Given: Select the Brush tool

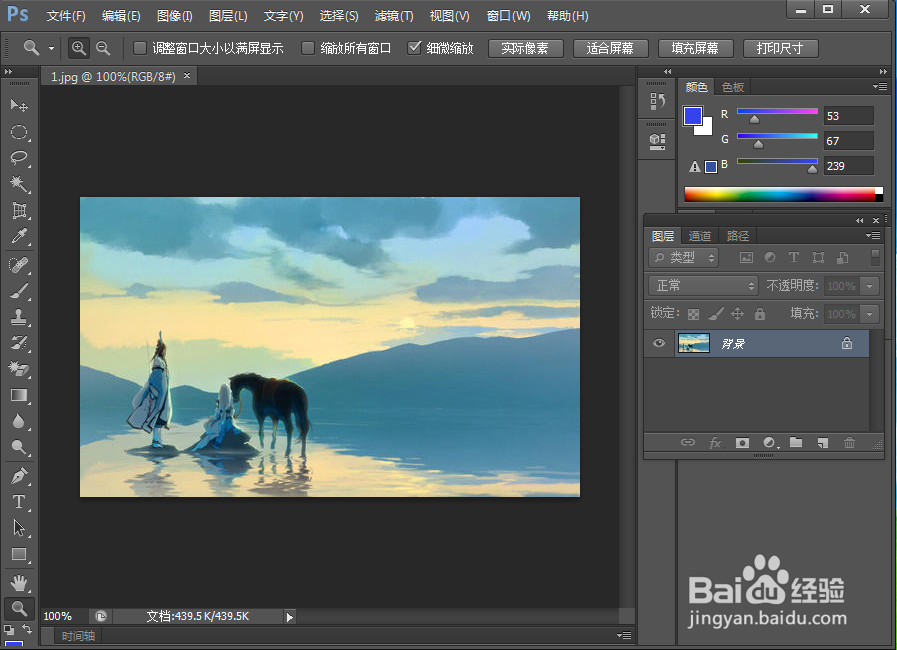Looking at the screenshot, I should pyautogui.click(x=19, y=291).
